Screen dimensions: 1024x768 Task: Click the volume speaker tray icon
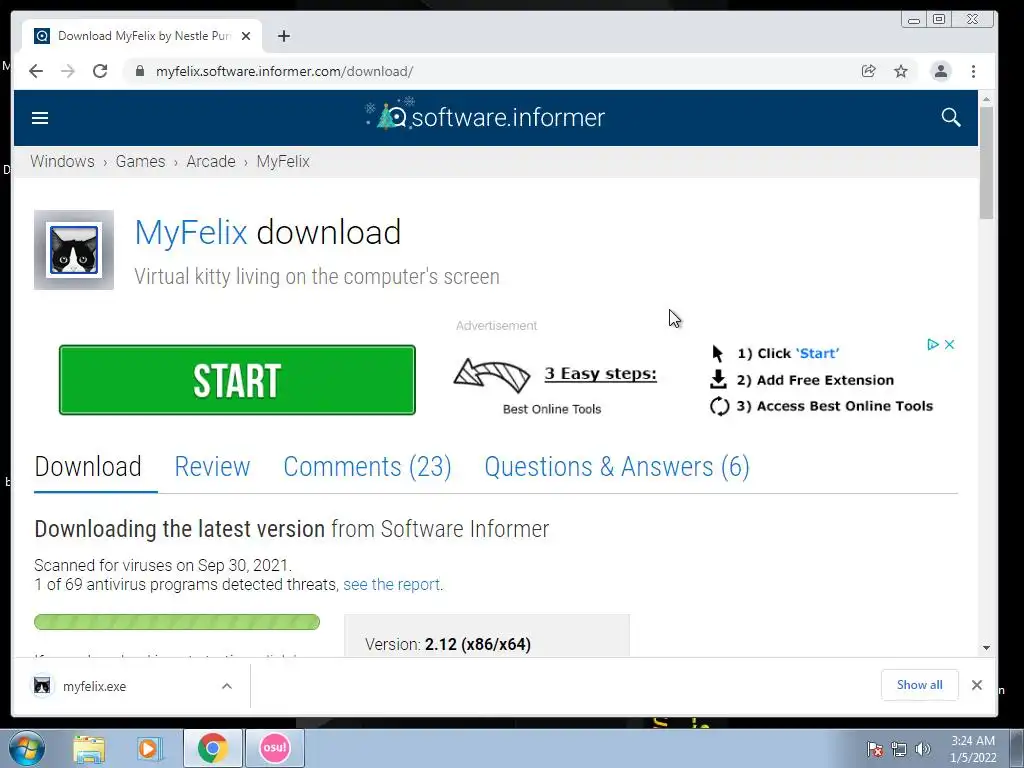pos(923,749)
